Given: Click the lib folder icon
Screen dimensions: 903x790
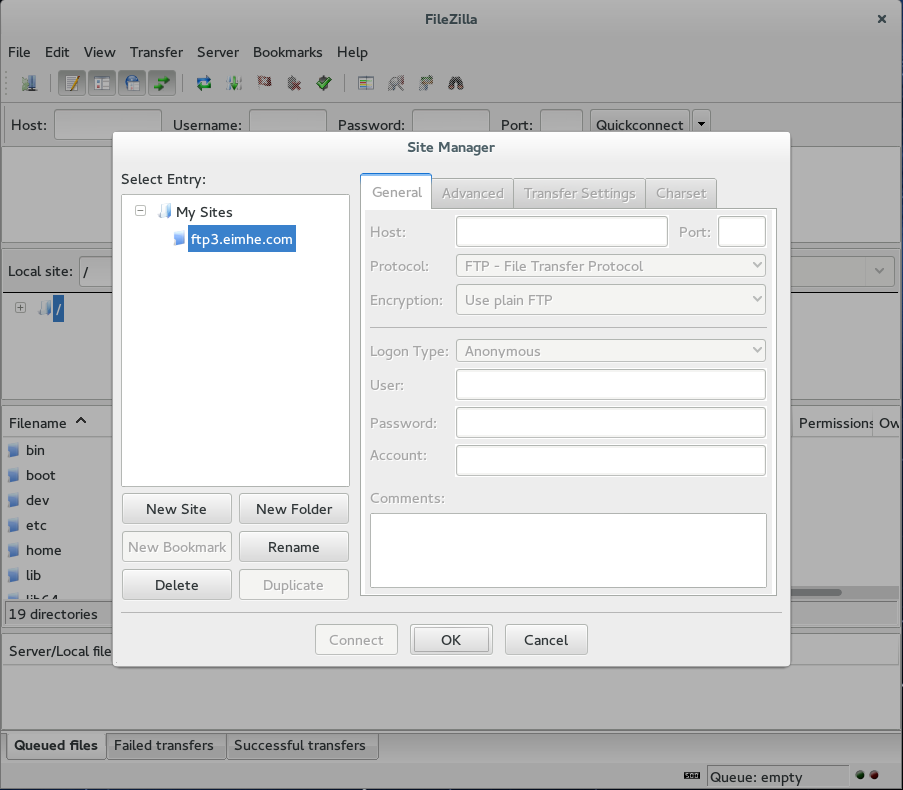Looking at the screenshot, I should (14, 575).
